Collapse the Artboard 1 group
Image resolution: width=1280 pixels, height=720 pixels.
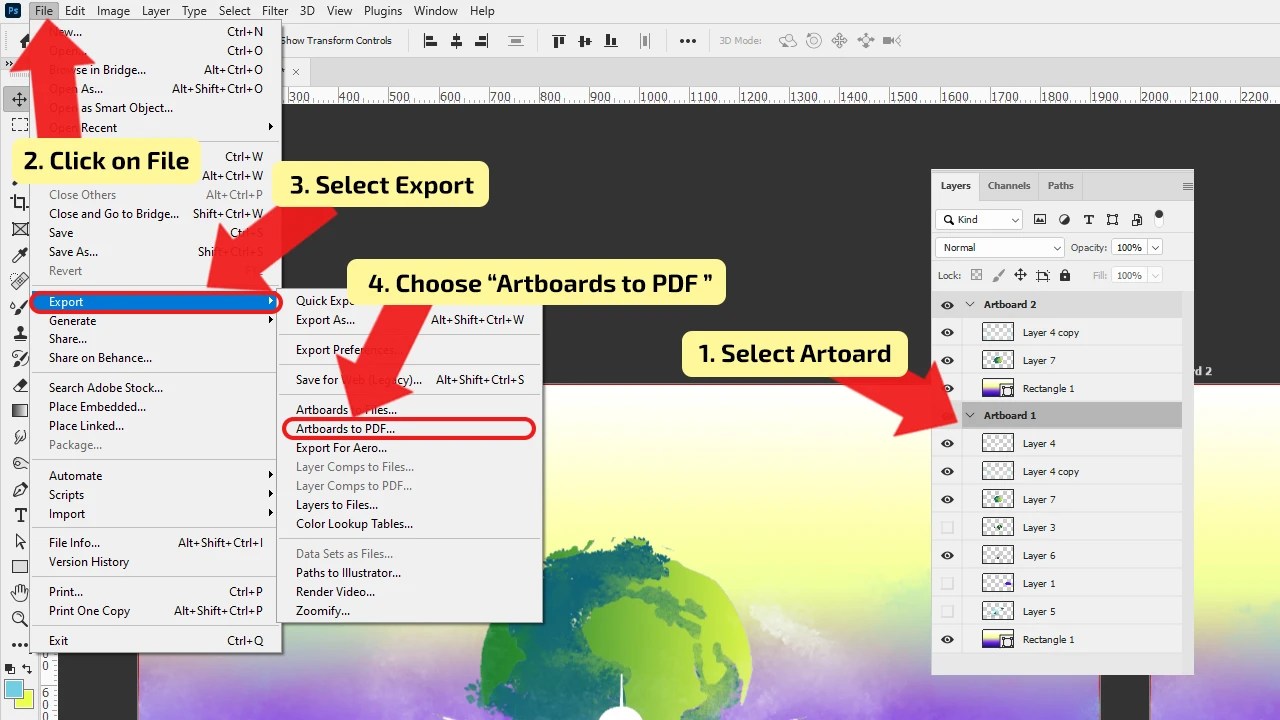tap(968, 415)
